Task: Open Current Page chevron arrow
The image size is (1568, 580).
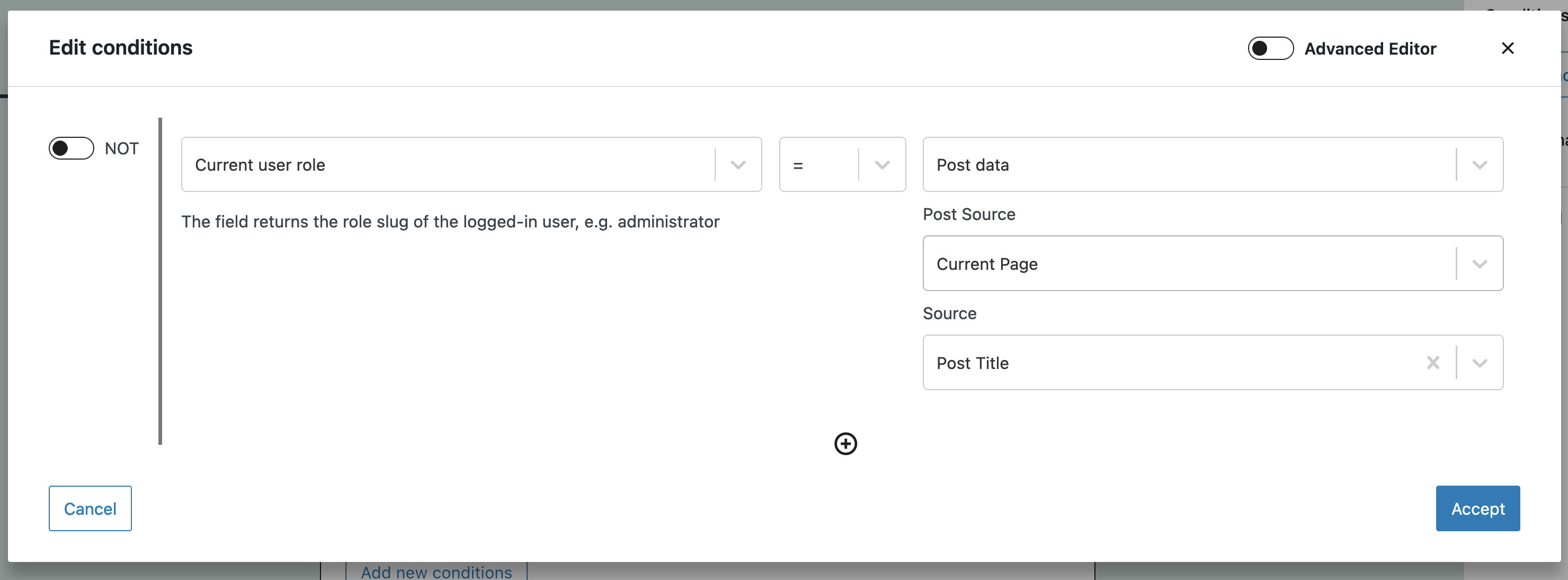Action: pyautogui.click(x=1480, y=264)
